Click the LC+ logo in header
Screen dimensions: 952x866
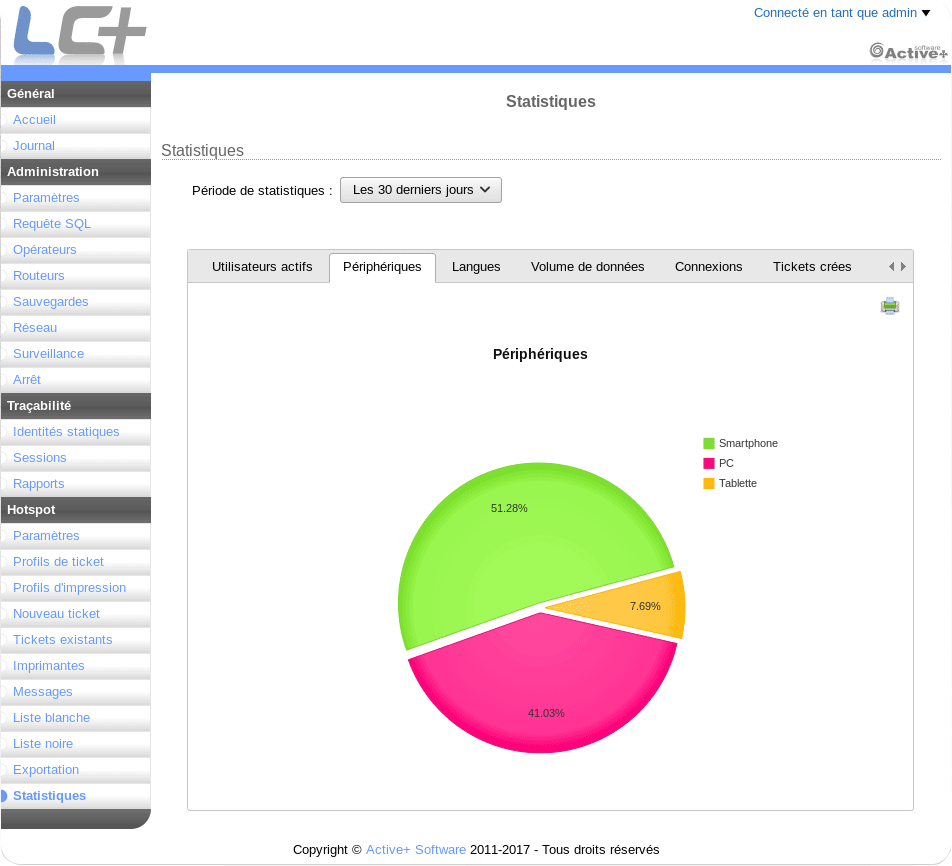(80, 35)
